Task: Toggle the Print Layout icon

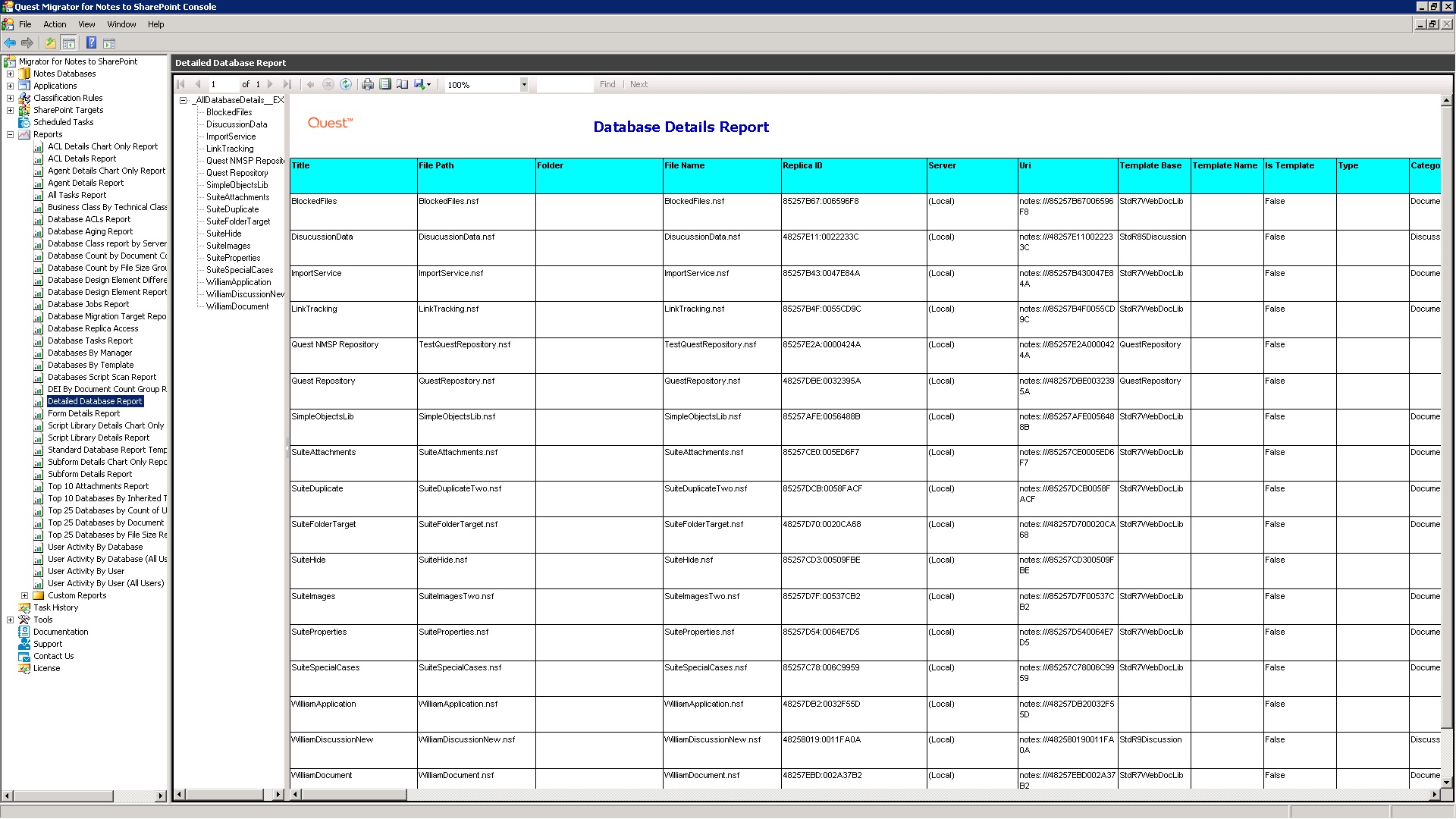Action: (x=385, y=84)
